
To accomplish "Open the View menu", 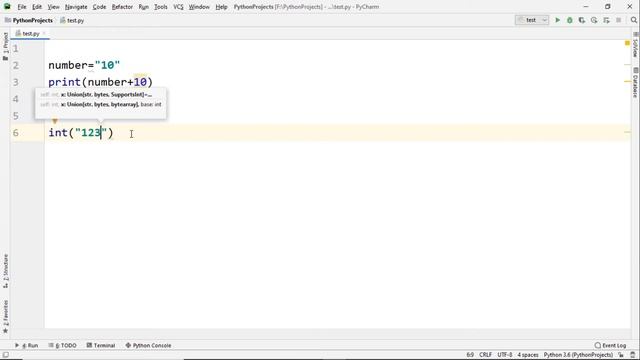I will [x=53, y=7].
